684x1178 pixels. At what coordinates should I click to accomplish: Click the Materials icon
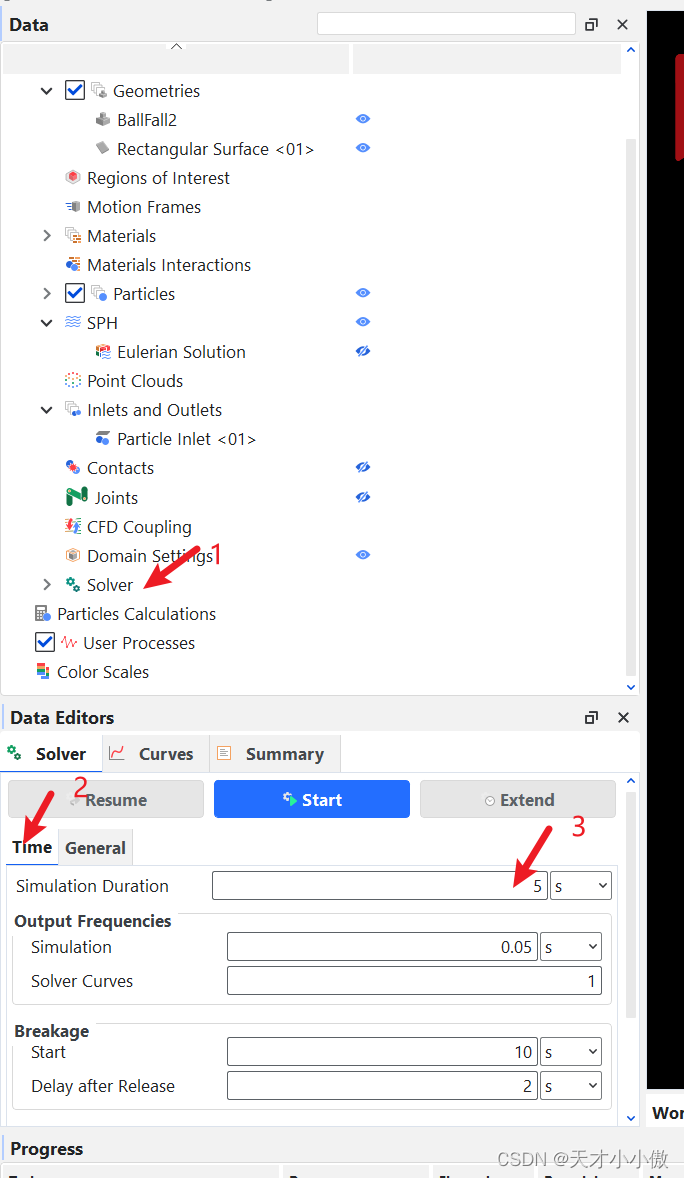click(x=73, y=236)
